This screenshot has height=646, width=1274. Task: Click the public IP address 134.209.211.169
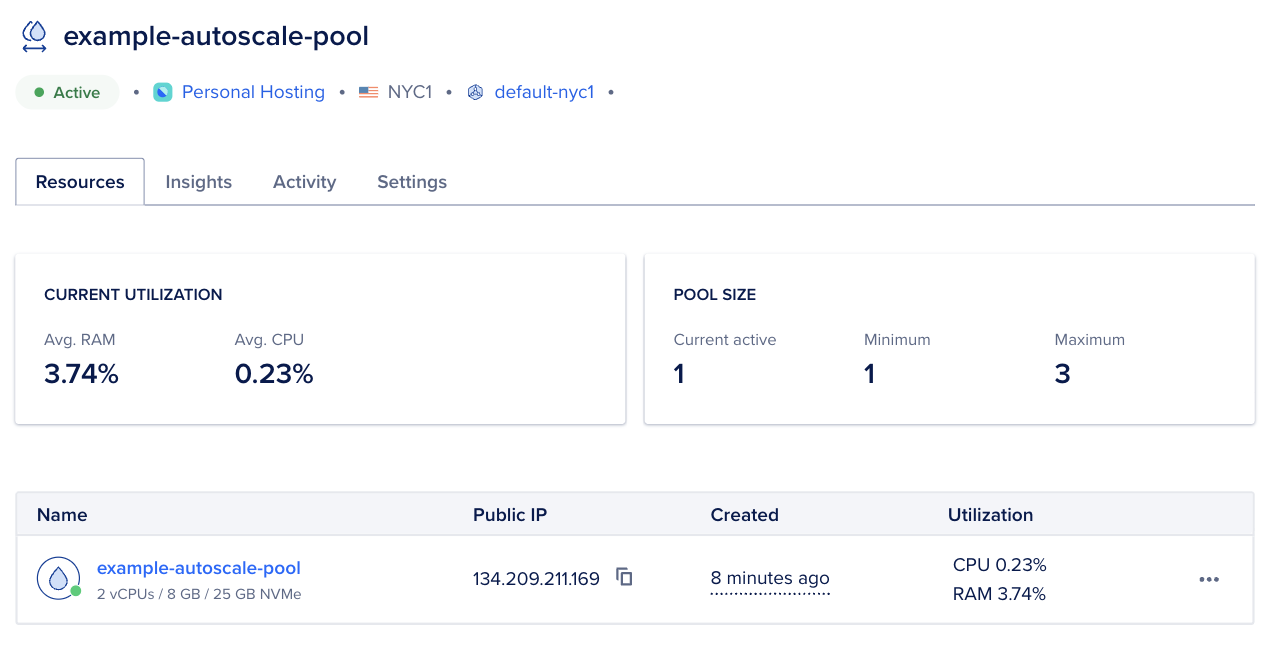[536, 578]
